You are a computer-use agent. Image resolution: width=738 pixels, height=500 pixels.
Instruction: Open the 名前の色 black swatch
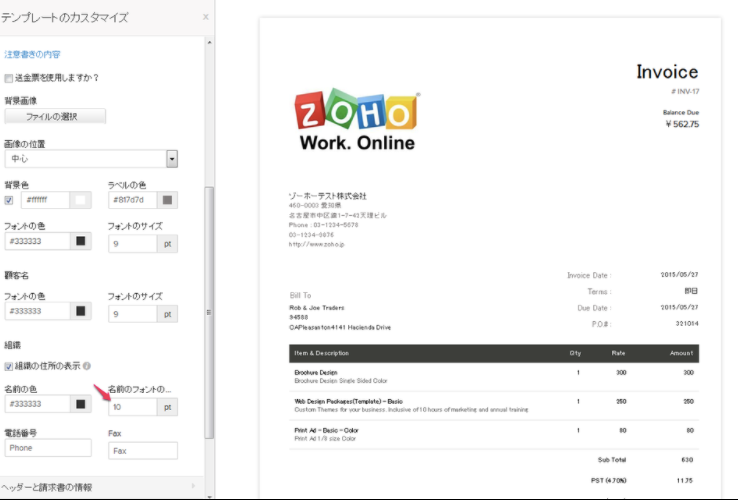(x=80, y=404)
